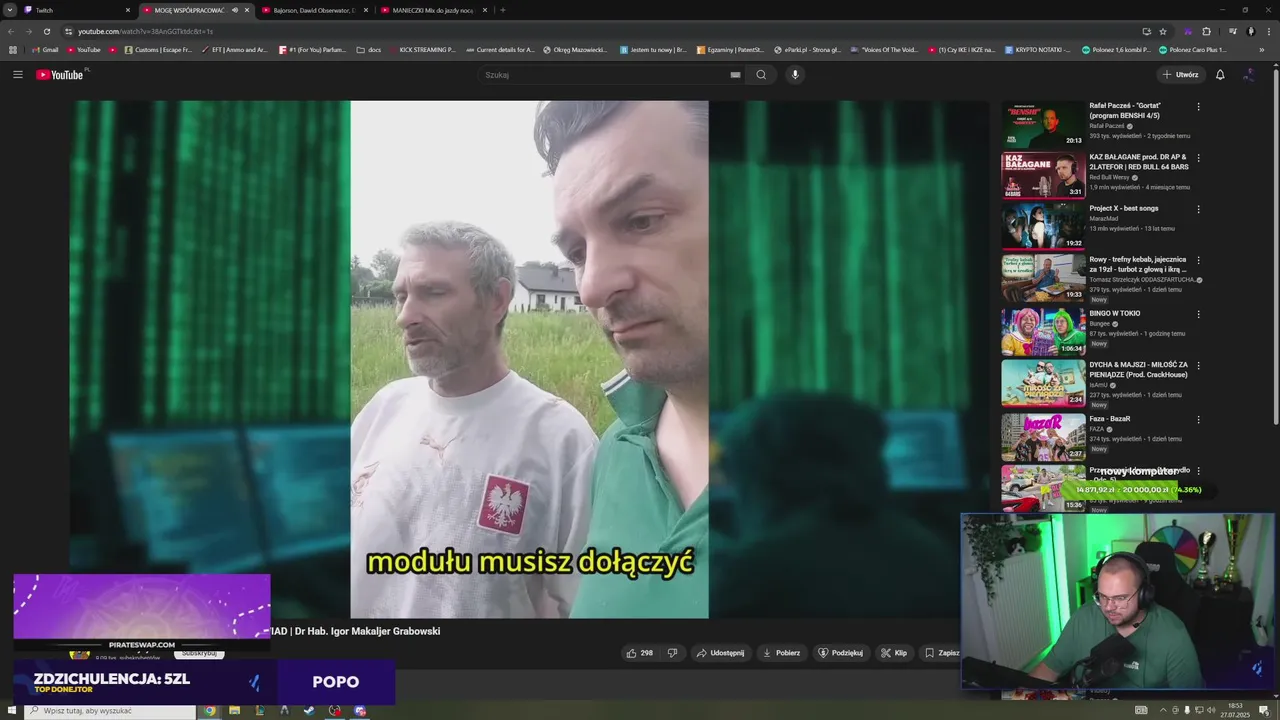This screenshot has width=1280, height=720.
Task: Open the Customs | Escape Fr... bookmark
Action: click(158, 49)
